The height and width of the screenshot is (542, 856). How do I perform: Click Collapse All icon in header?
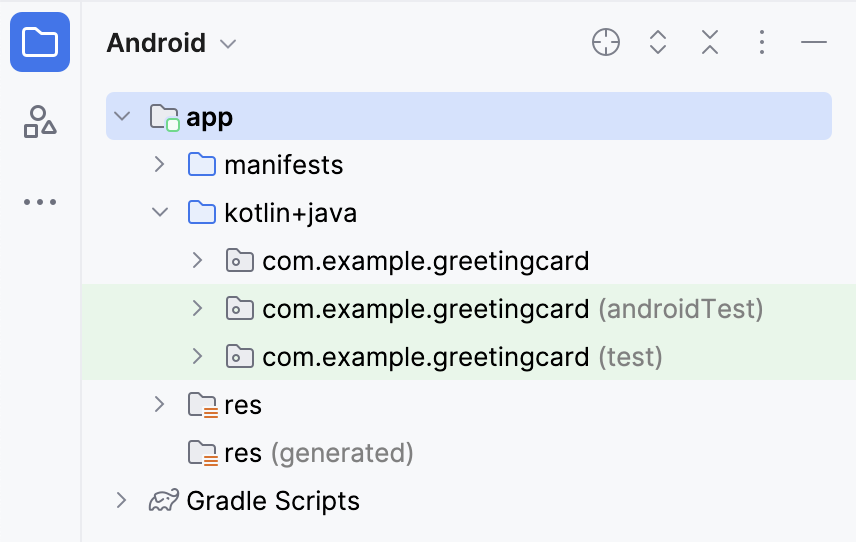click(710, 42)
